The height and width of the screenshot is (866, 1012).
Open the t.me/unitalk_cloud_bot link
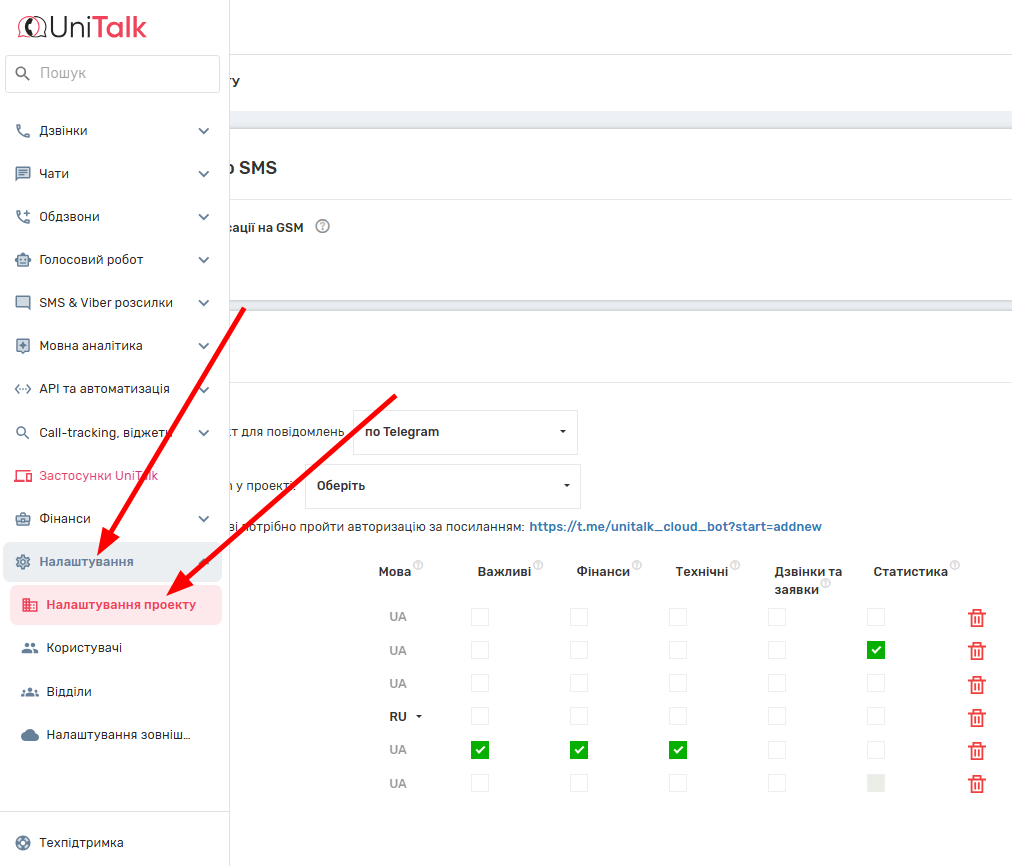(675, 526)
